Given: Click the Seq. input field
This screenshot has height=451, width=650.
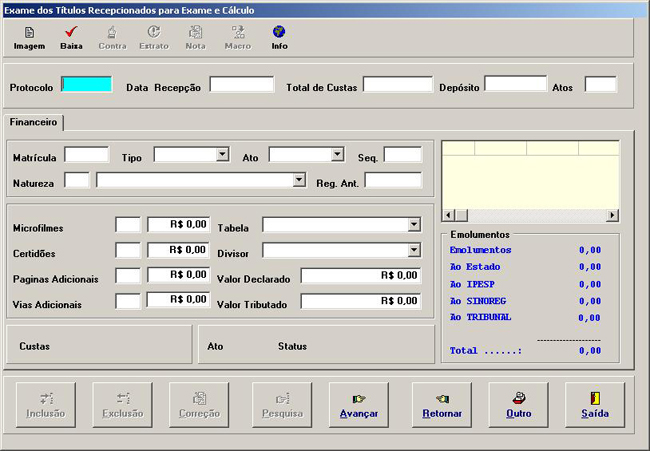Looking at the screenshot, I should 403,155.
